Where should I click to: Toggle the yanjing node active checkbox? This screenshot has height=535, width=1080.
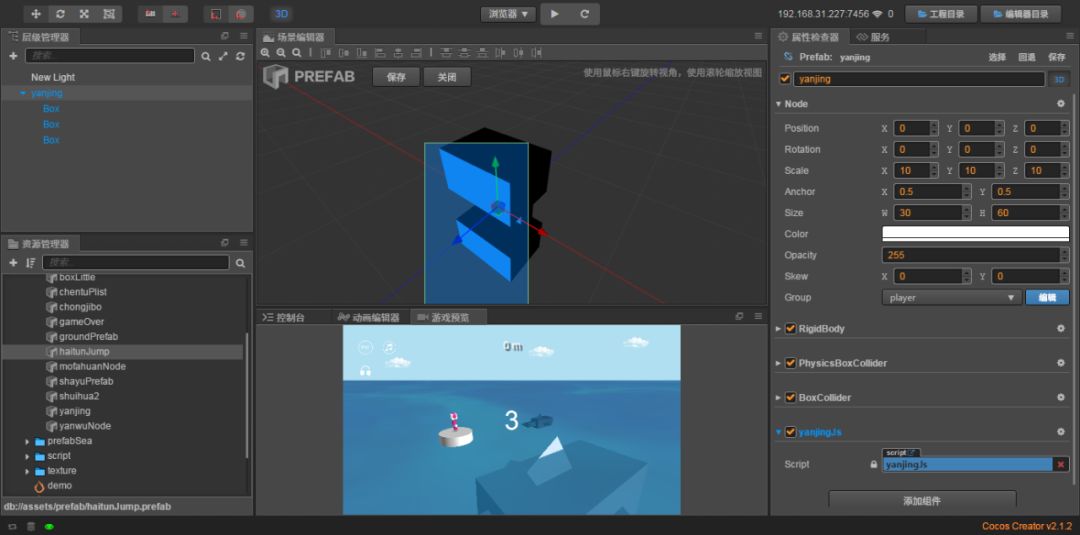(x=785, y=79)
